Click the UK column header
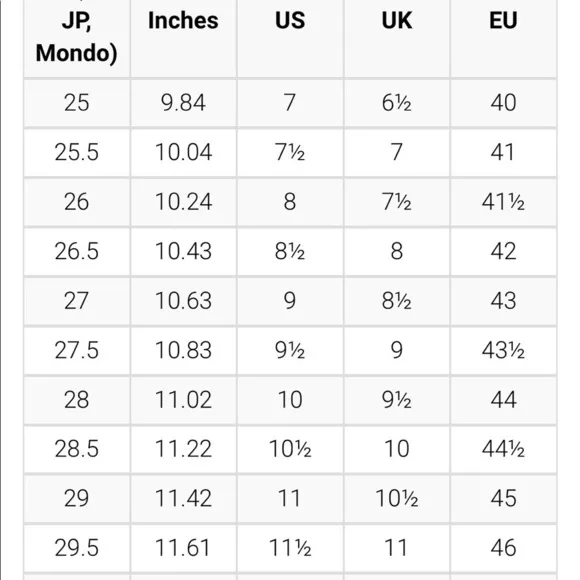The width and height of the screenshot is (580, 580). click(x=397, y=38)
